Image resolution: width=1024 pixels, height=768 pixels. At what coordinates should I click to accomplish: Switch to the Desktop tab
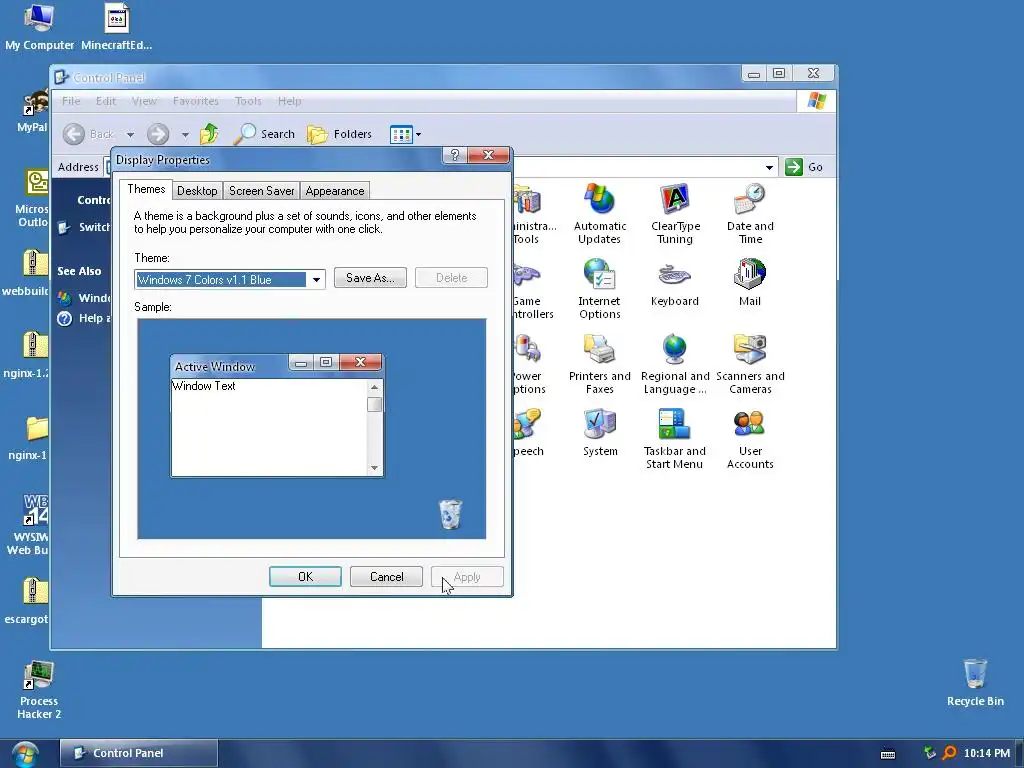(x=197, y=191)
